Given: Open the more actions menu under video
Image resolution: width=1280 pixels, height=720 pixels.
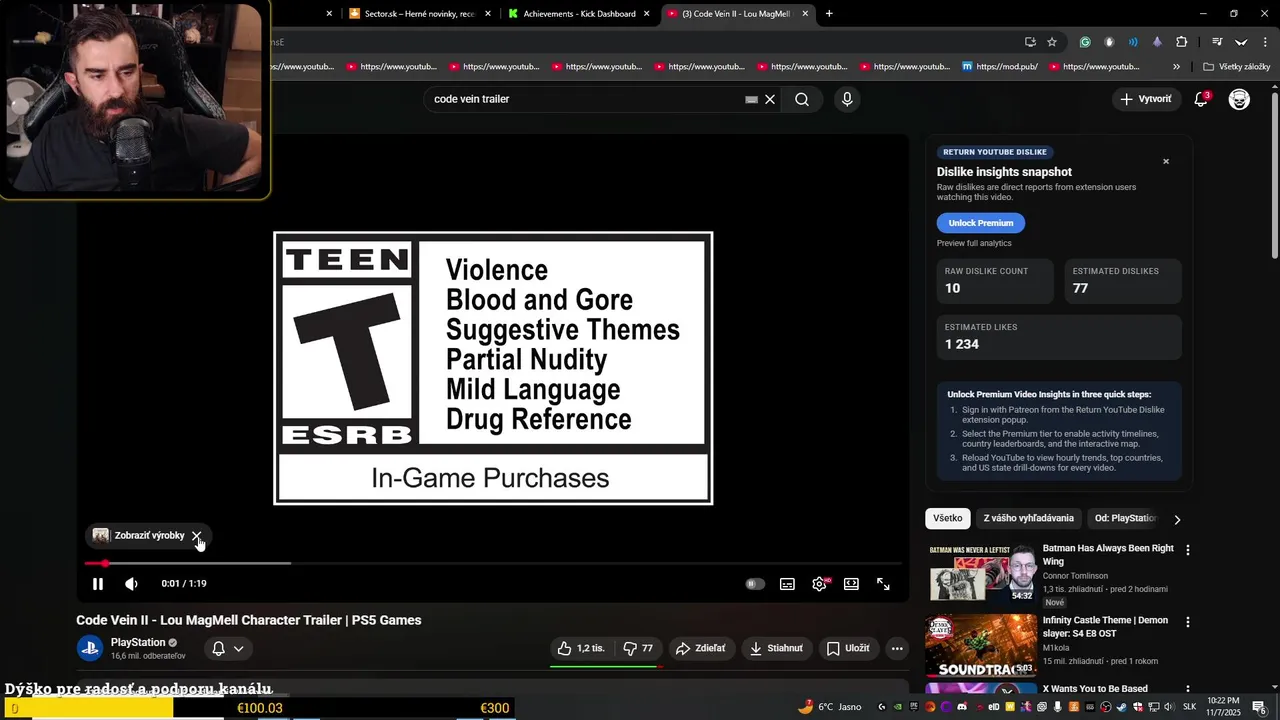Looking at the screenshot, I should click(897, 648).
